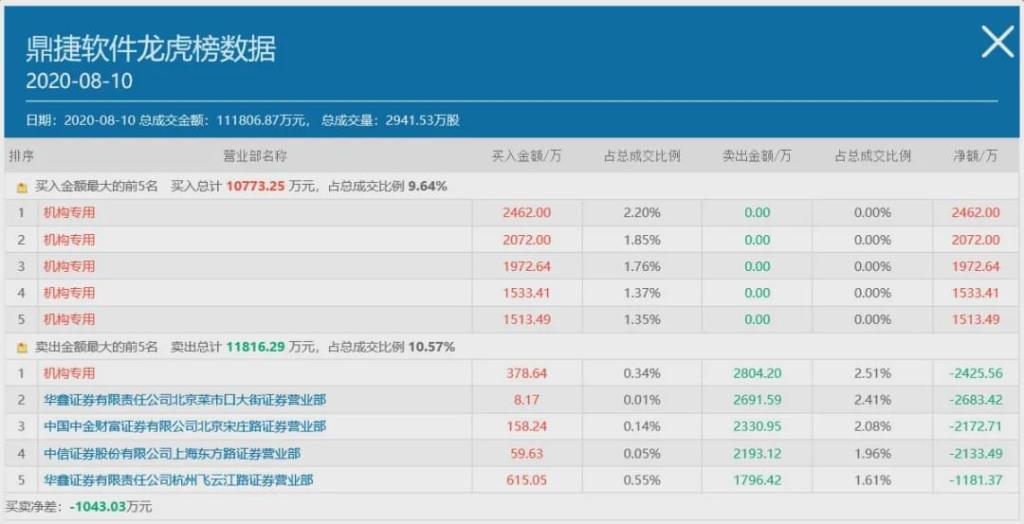Select the net amount -2172.71
Image resolution: width=1024 pixels, height=524 pixels.
pos(976,427)
